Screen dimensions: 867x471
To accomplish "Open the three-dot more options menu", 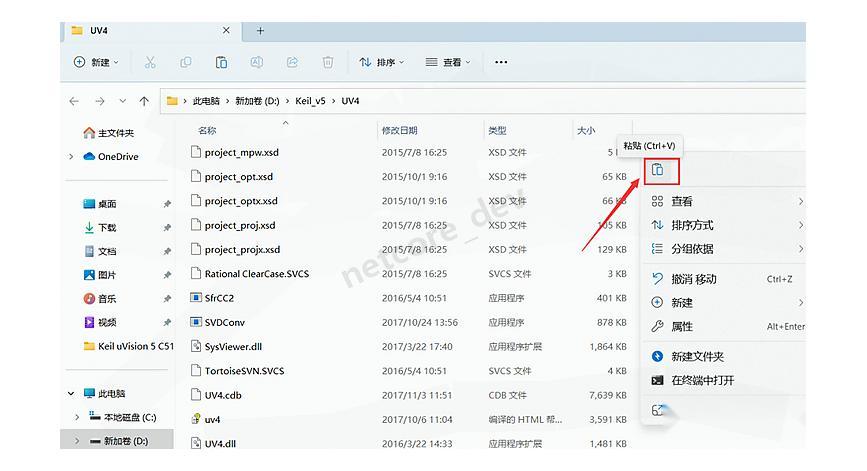I will 501,62.
